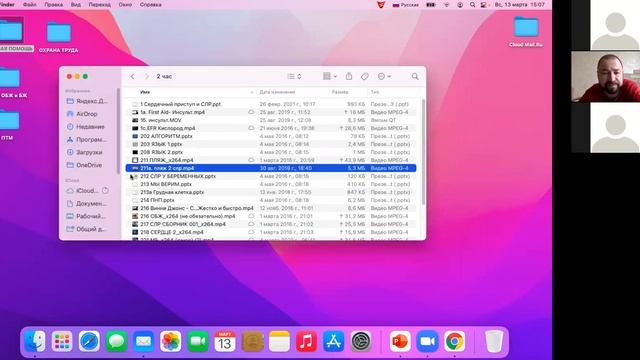
Task: Select Яндекс.Д... in Finder sidebar
Action: 87,101
